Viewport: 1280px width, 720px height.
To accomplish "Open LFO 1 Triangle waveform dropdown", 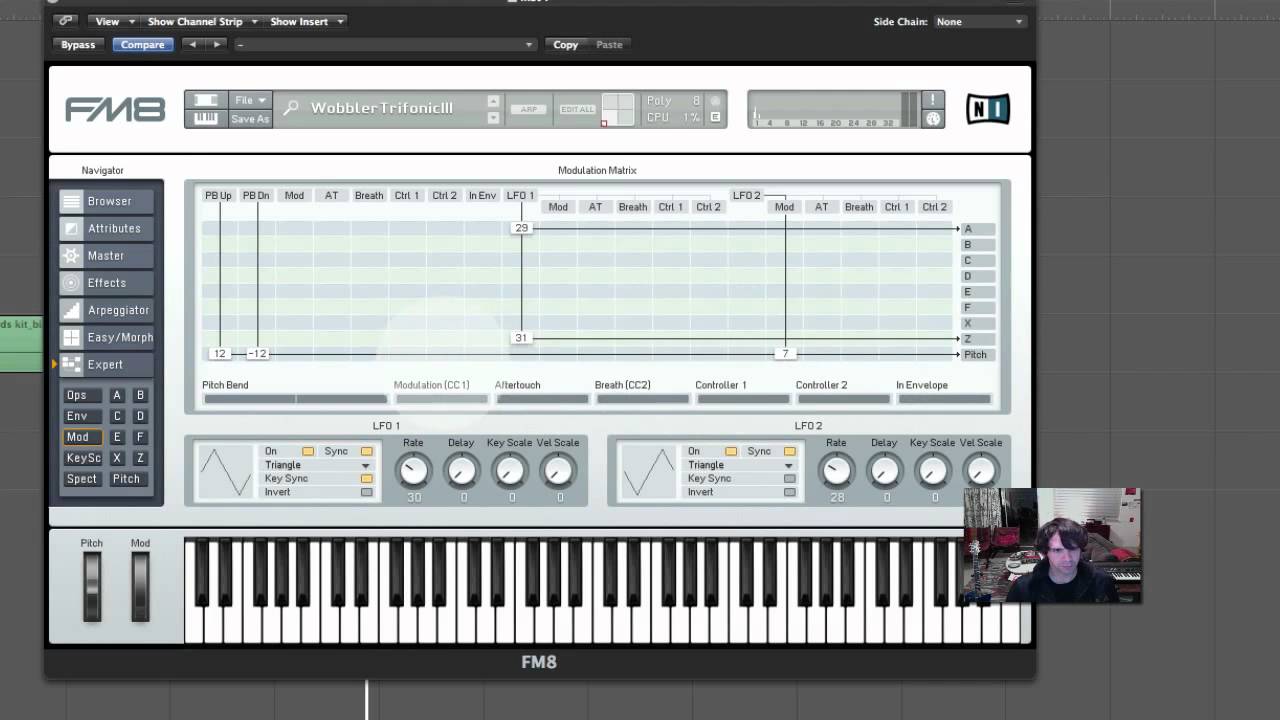I will [x=317, y=465].
